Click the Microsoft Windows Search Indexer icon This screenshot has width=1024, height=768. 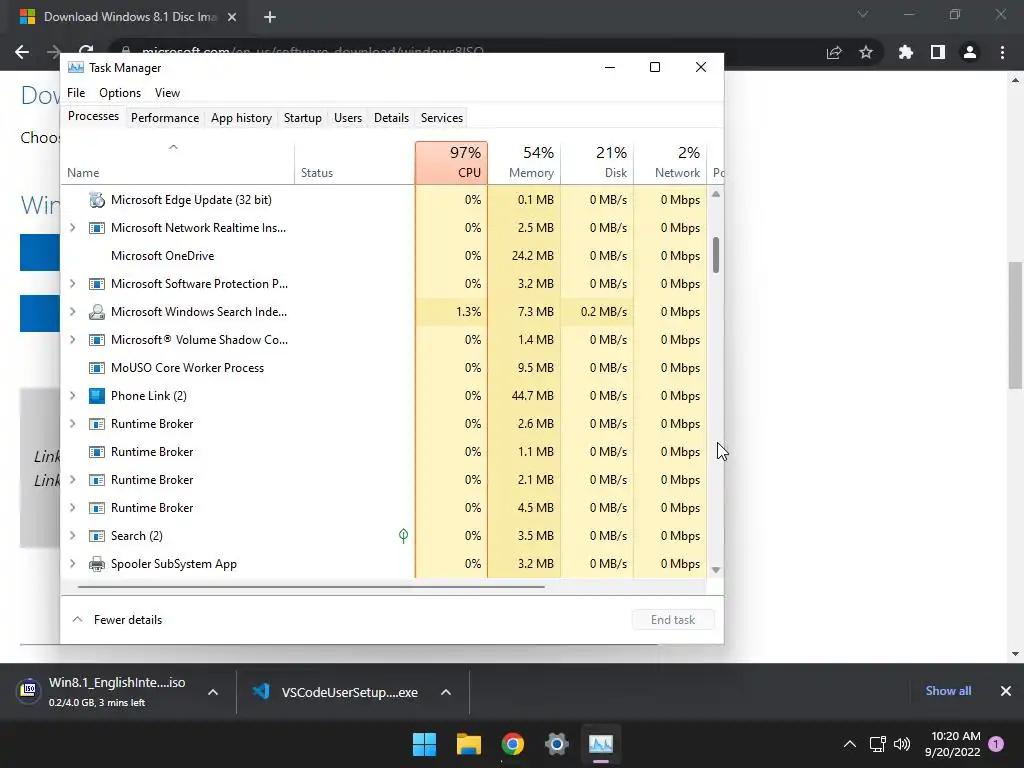(x=97, y=312)
